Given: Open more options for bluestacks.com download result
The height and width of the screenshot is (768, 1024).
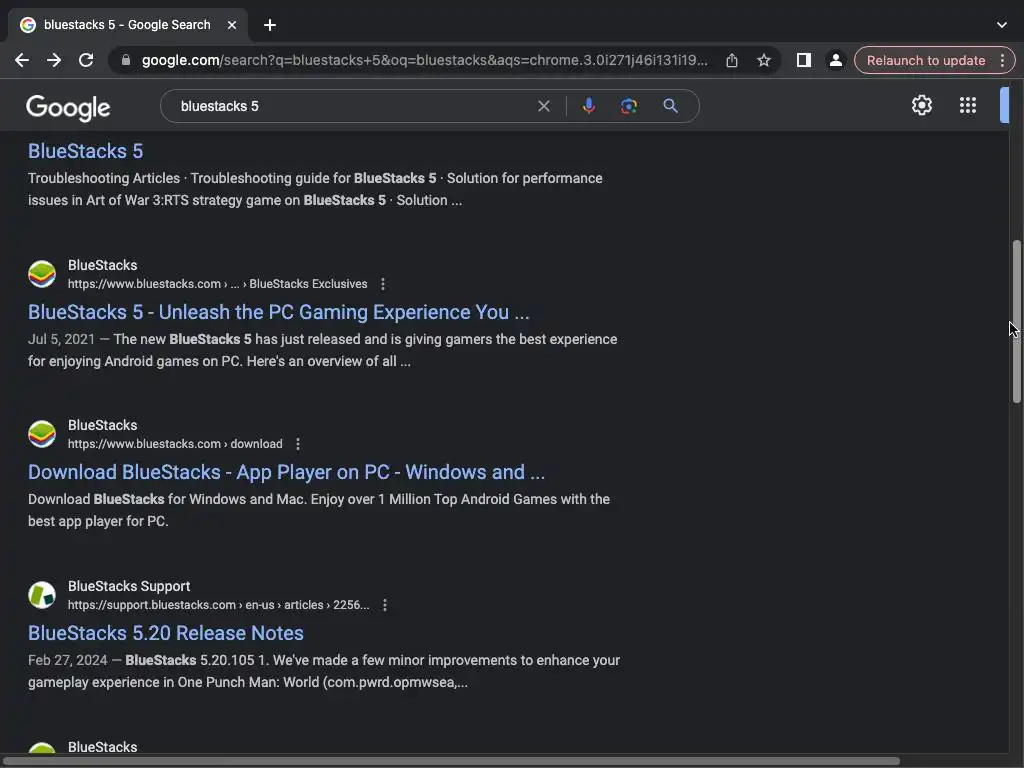Looking at the screenshot, I should click(298, 444).
